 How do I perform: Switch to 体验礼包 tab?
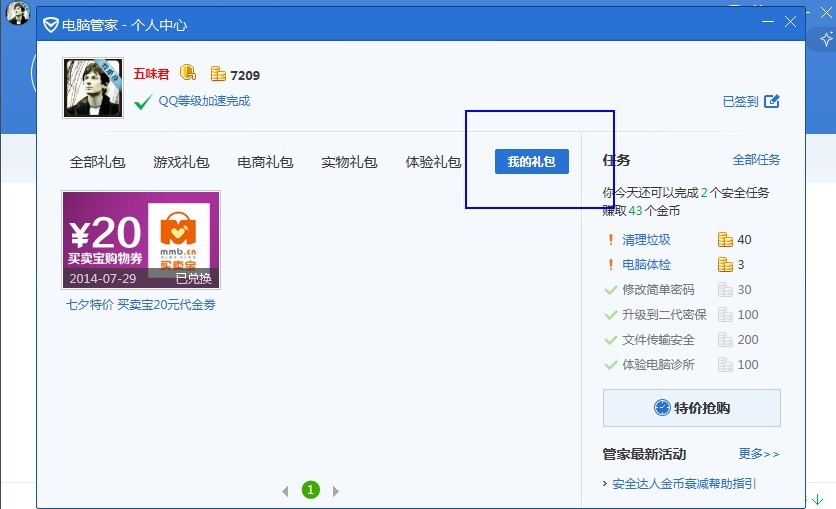tap(433, 162)
